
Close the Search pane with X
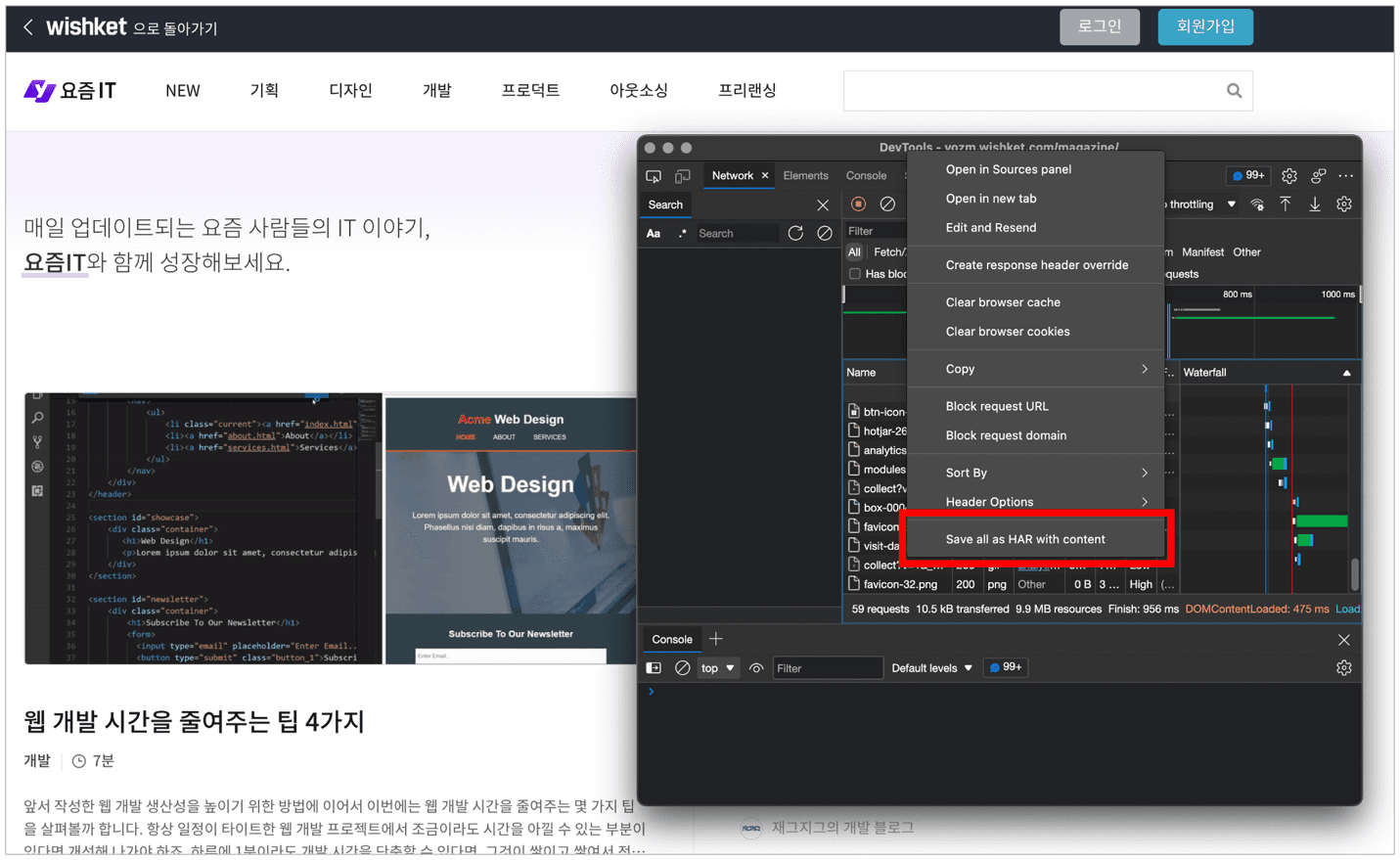click(x=823, y=205)
